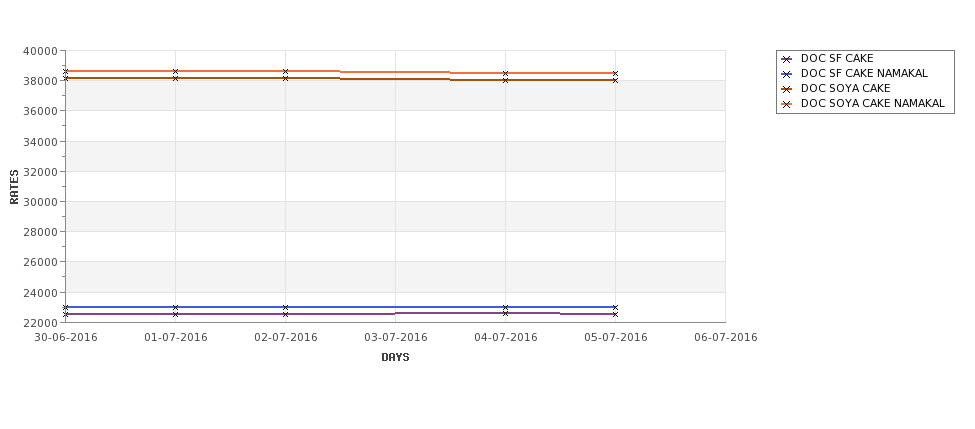The height and width of the screenshot is (429, 975).
Task: Click the DOC SOYA CAKE NAMAKAL legend marker
Action: 787,104
